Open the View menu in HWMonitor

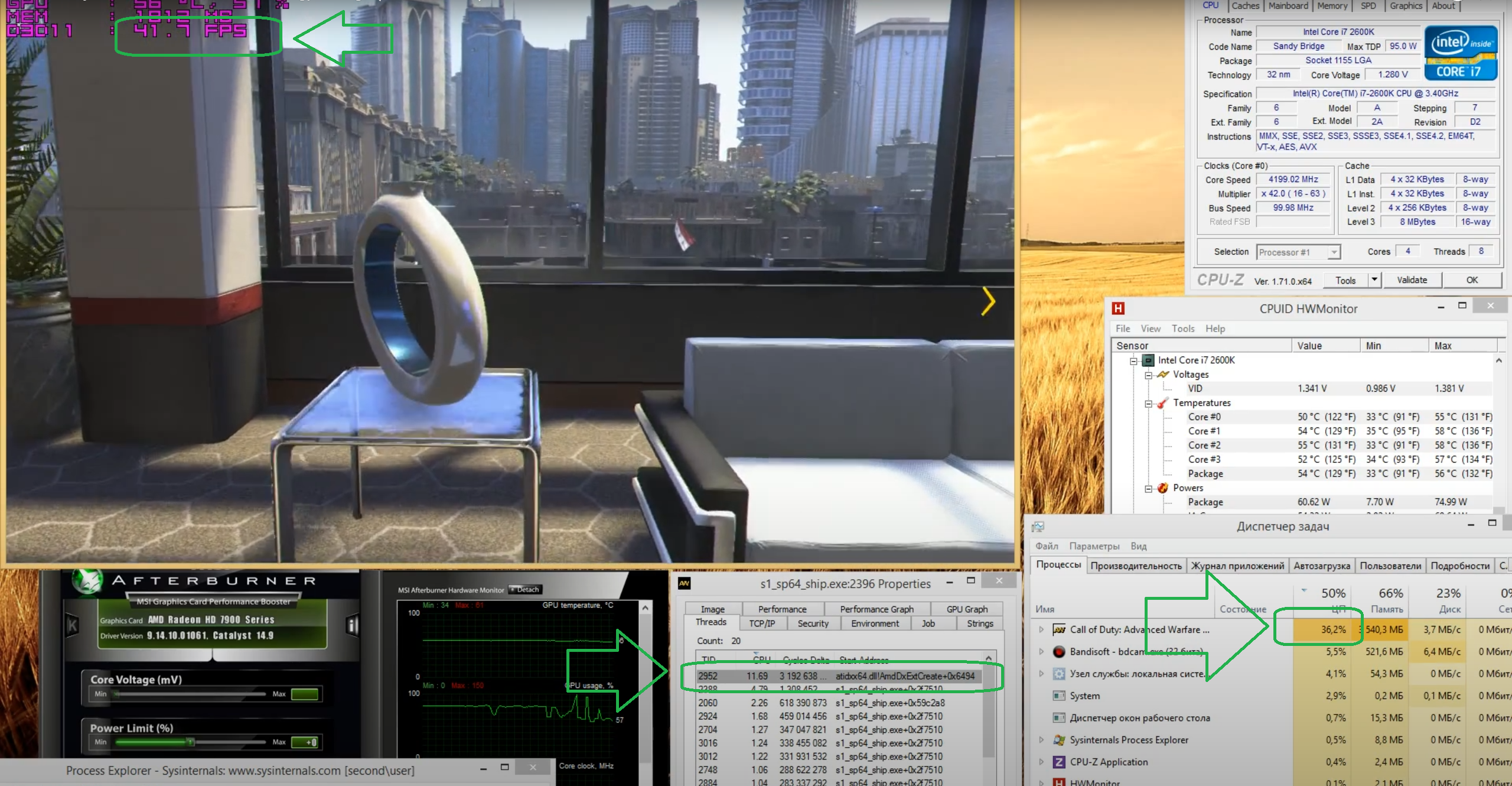(1150, 329)
